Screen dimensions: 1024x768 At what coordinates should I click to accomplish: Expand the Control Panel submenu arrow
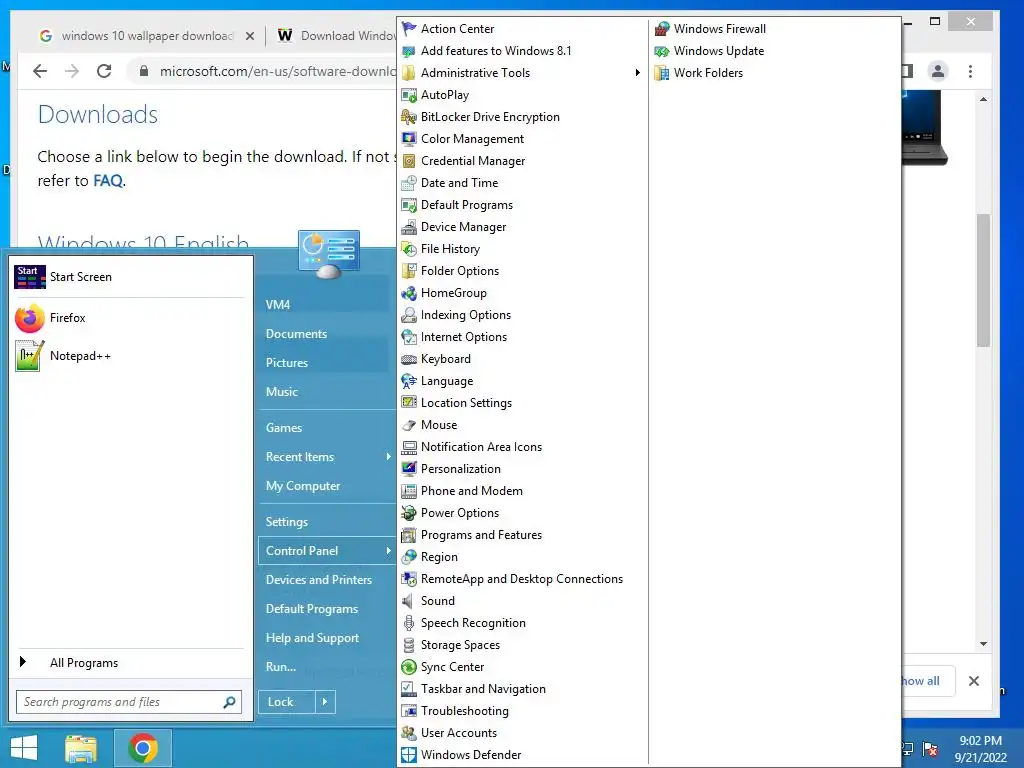click(x=388, y=551)
